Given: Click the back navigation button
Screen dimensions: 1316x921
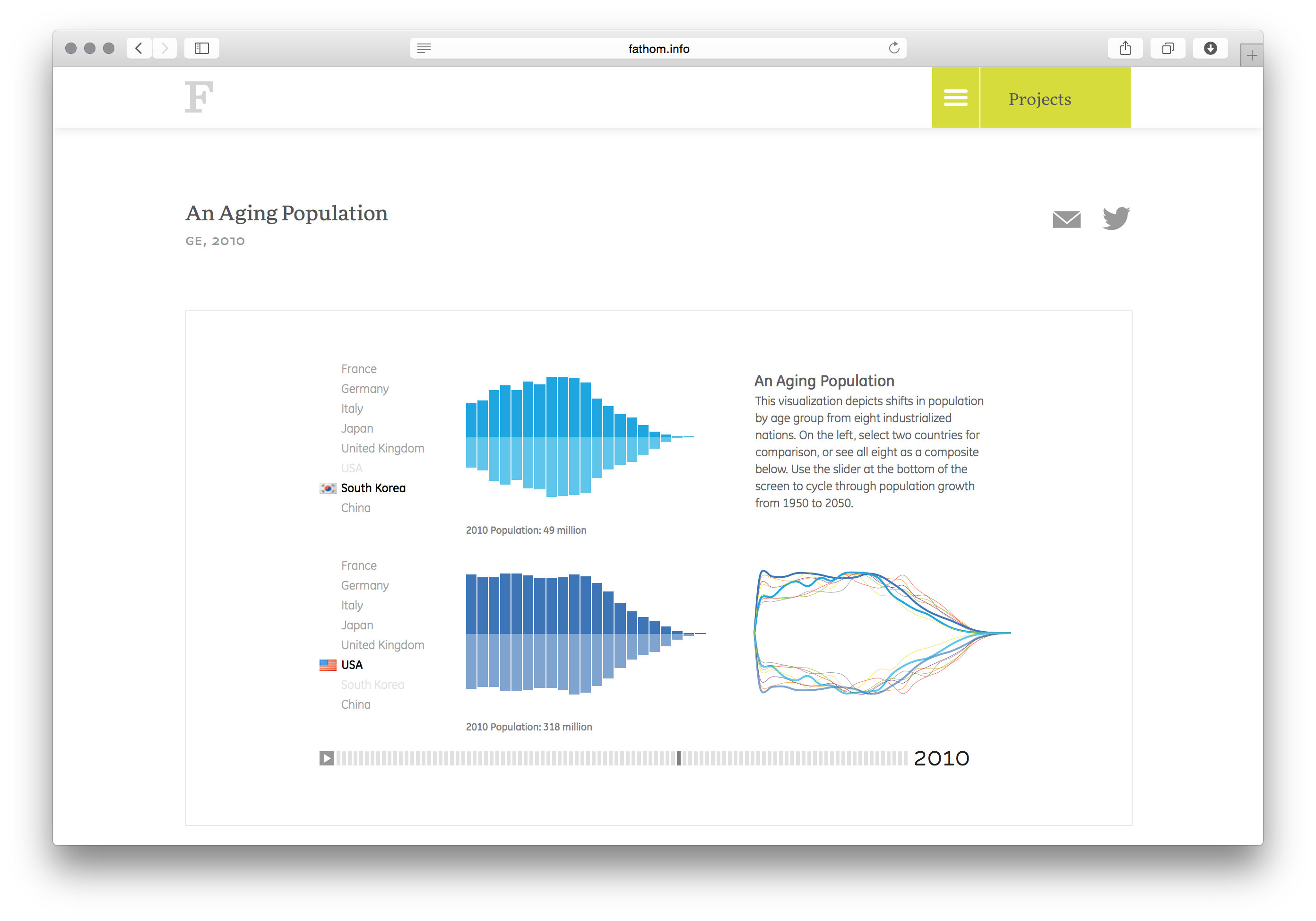Looking at the screenshot, I should (x=139, y=48).
